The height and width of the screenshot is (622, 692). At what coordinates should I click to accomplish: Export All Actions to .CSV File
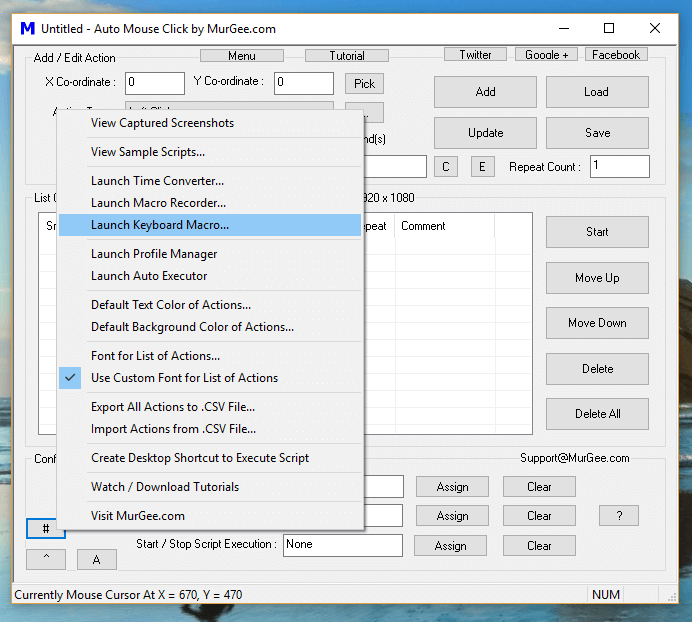click(210, 407)
